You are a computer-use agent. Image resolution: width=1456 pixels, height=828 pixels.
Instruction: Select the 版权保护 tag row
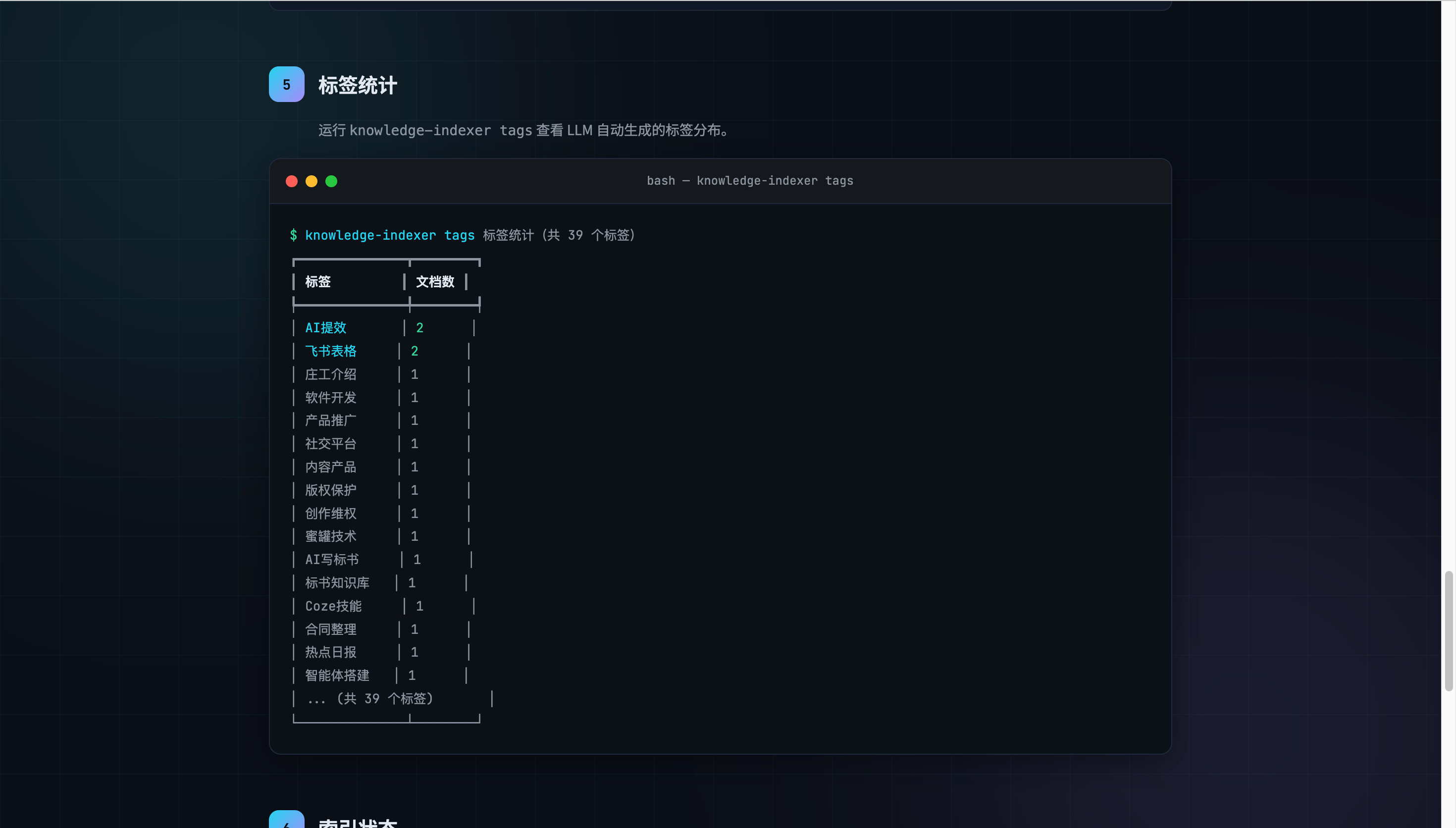click(x=330, y=490)
